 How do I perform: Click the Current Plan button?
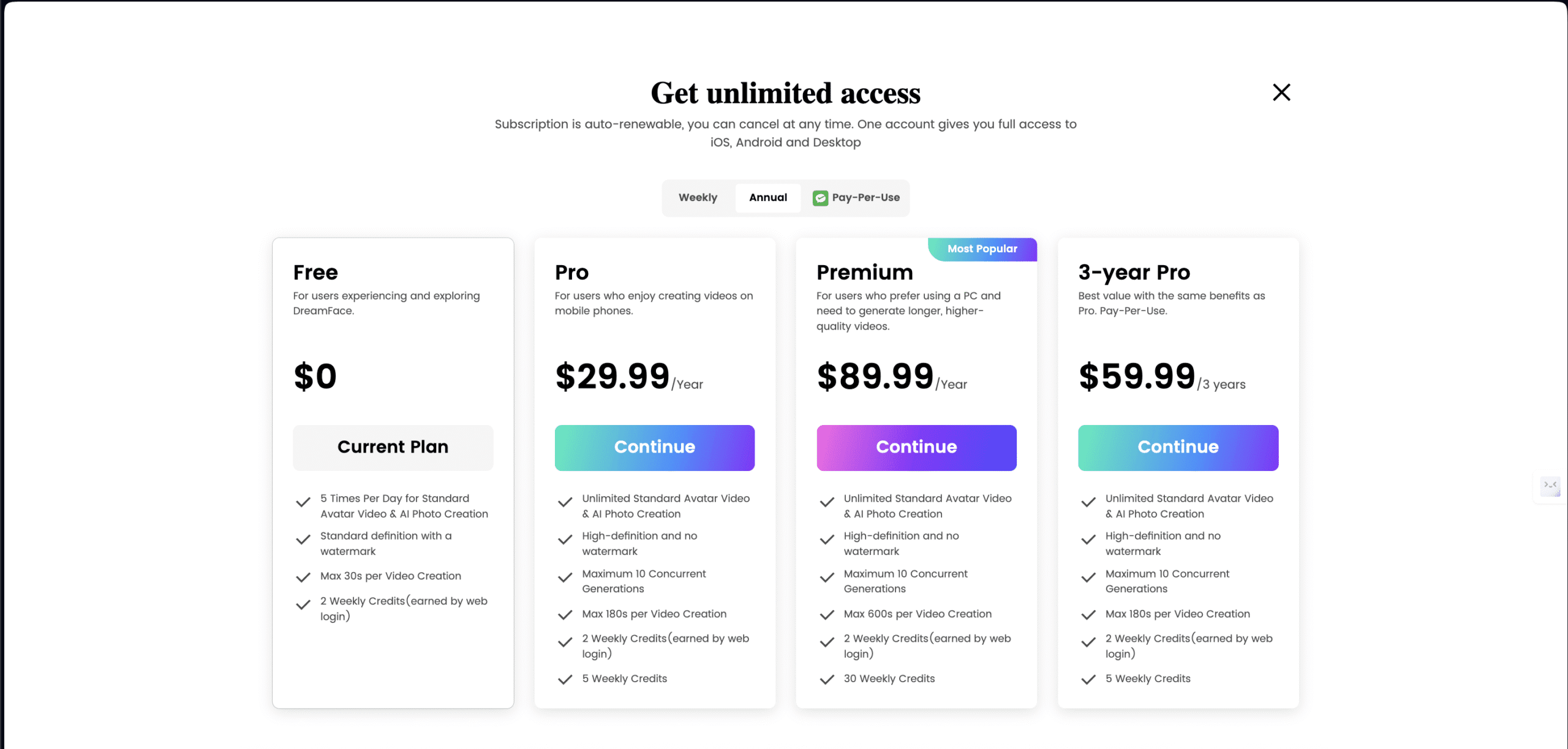[x=393, y=448]
